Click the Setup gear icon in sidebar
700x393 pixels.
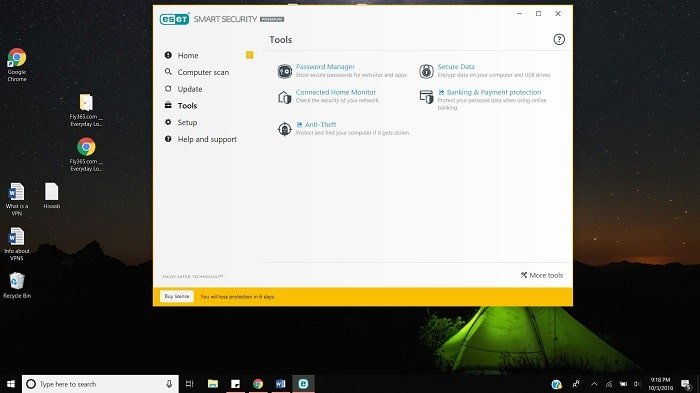[x=168, y=122]
